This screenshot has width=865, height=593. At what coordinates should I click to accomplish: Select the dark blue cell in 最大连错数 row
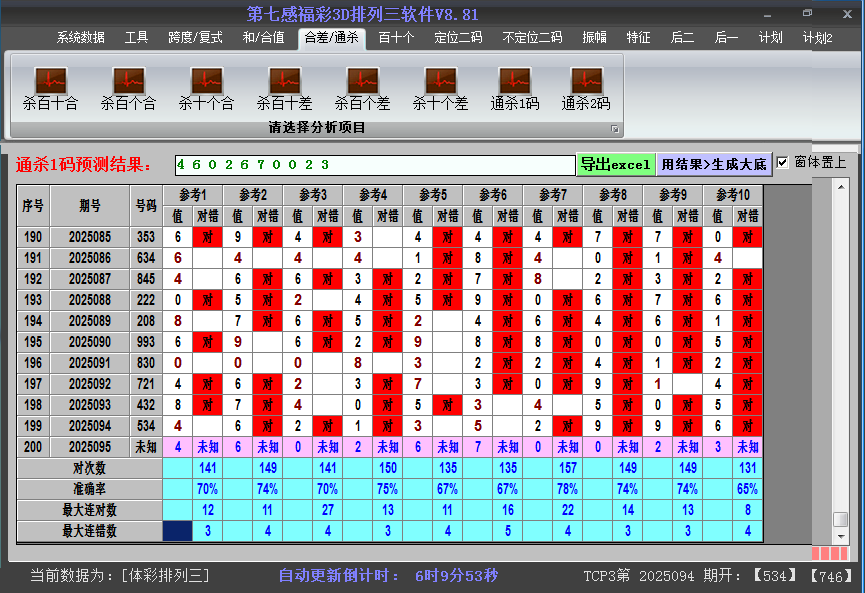coord(177,531)
